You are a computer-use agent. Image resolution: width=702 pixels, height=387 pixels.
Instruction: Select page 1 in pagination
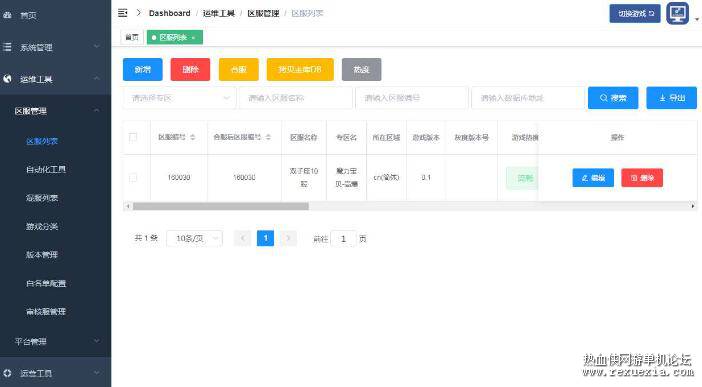pos(265,238)
